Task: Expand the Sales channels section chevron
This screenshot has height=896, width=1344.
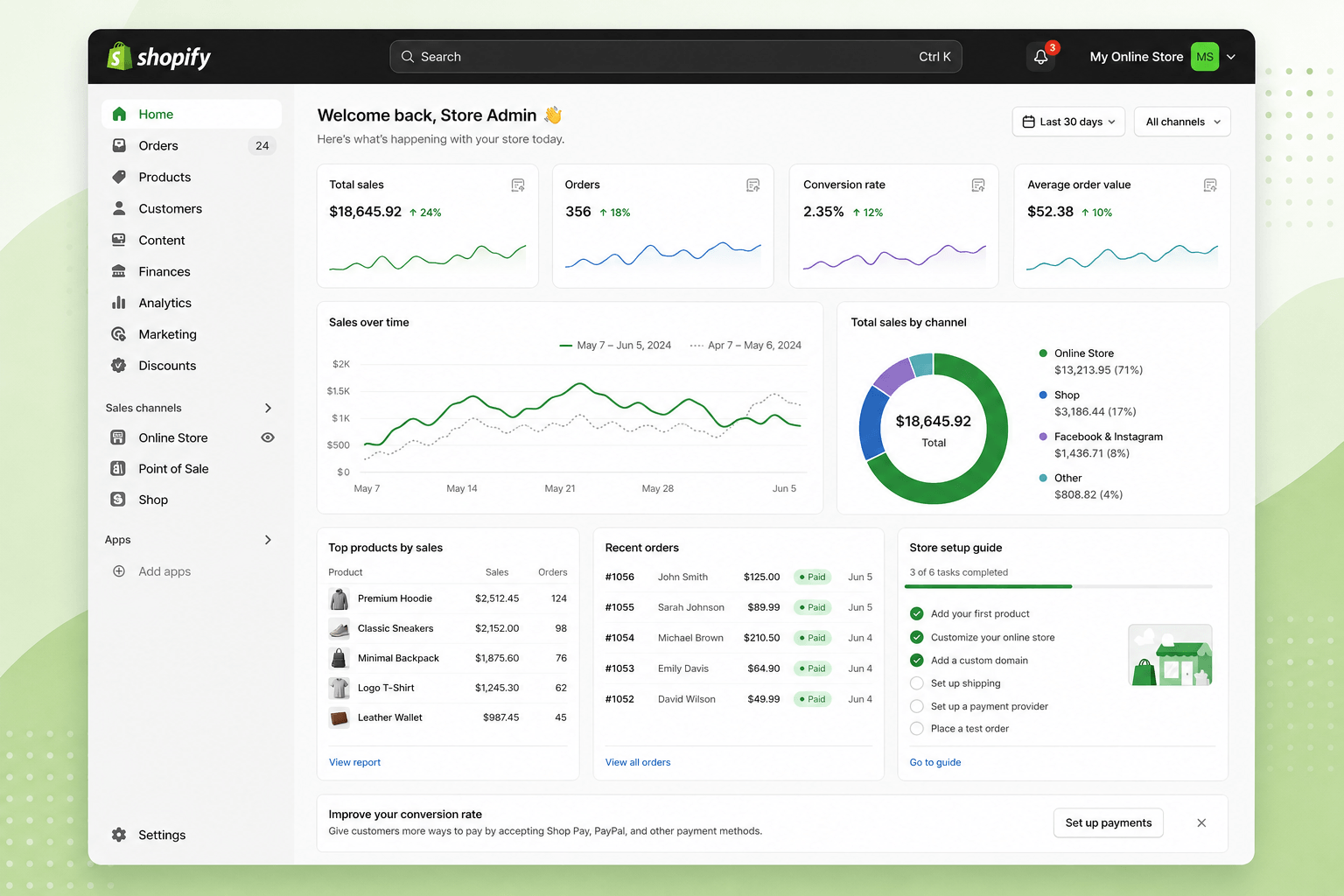Action: tap(268, 408)
